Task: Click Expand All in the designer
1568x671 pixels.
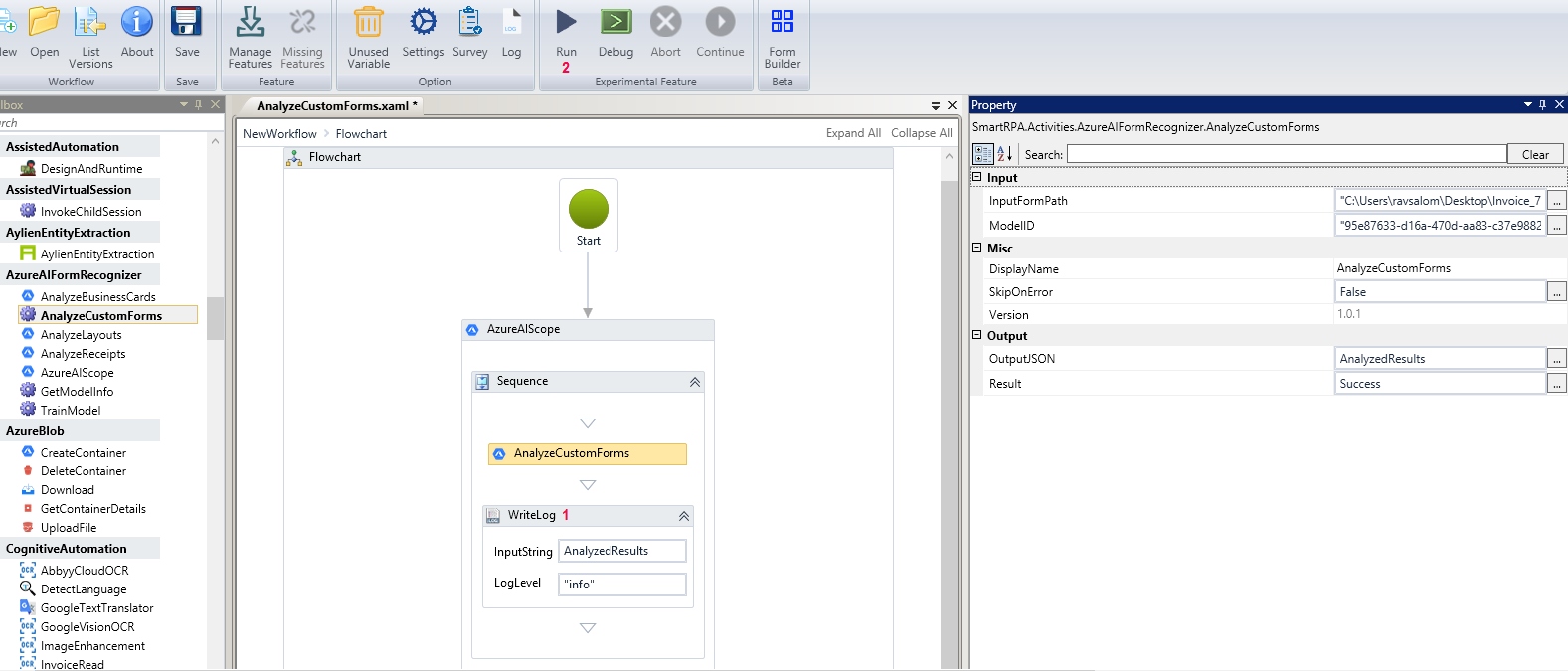Action: coord(853,133)
